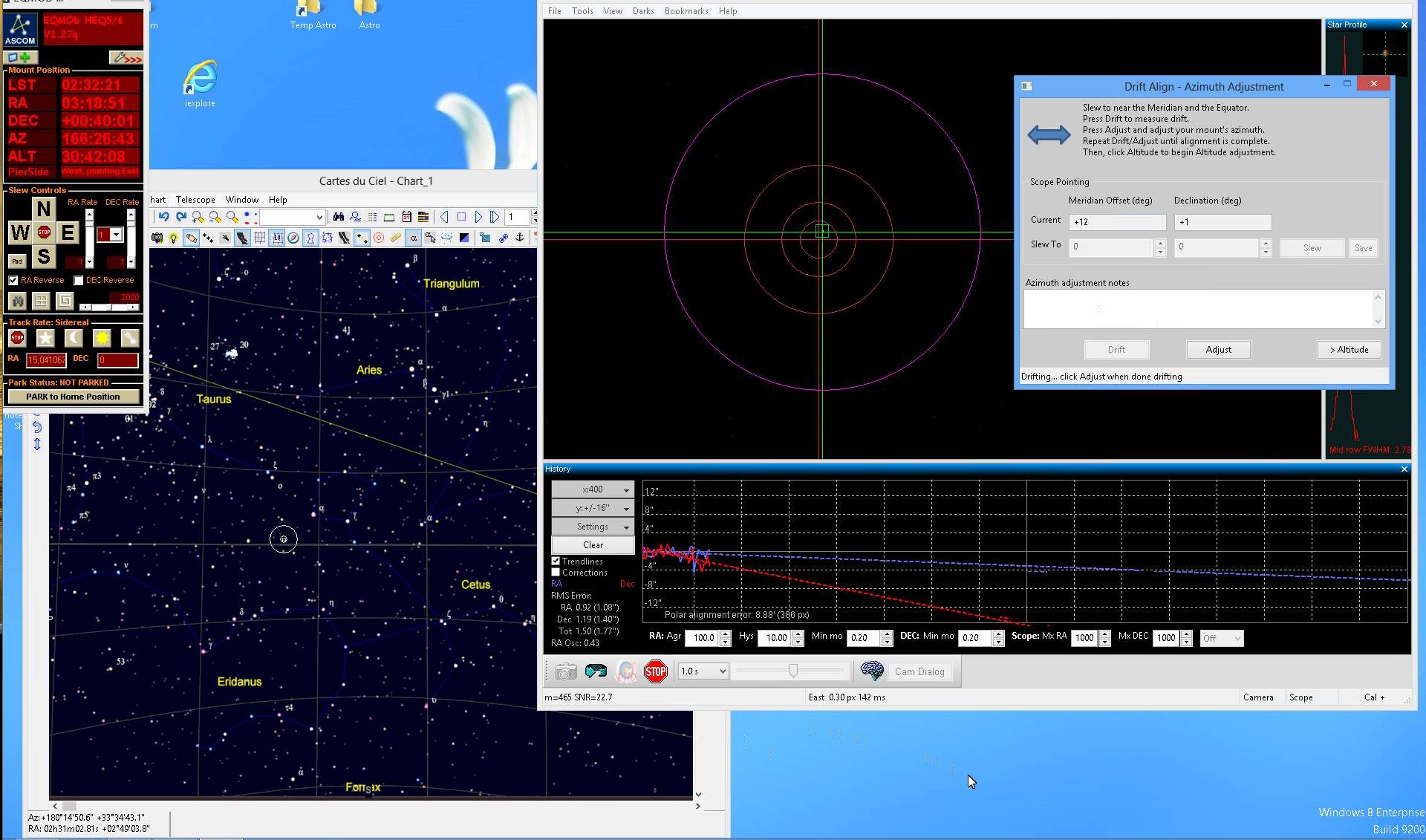Viewport: 1426px width, 840px height.
Task: Click the Clear history button
Action: point(592,544)
